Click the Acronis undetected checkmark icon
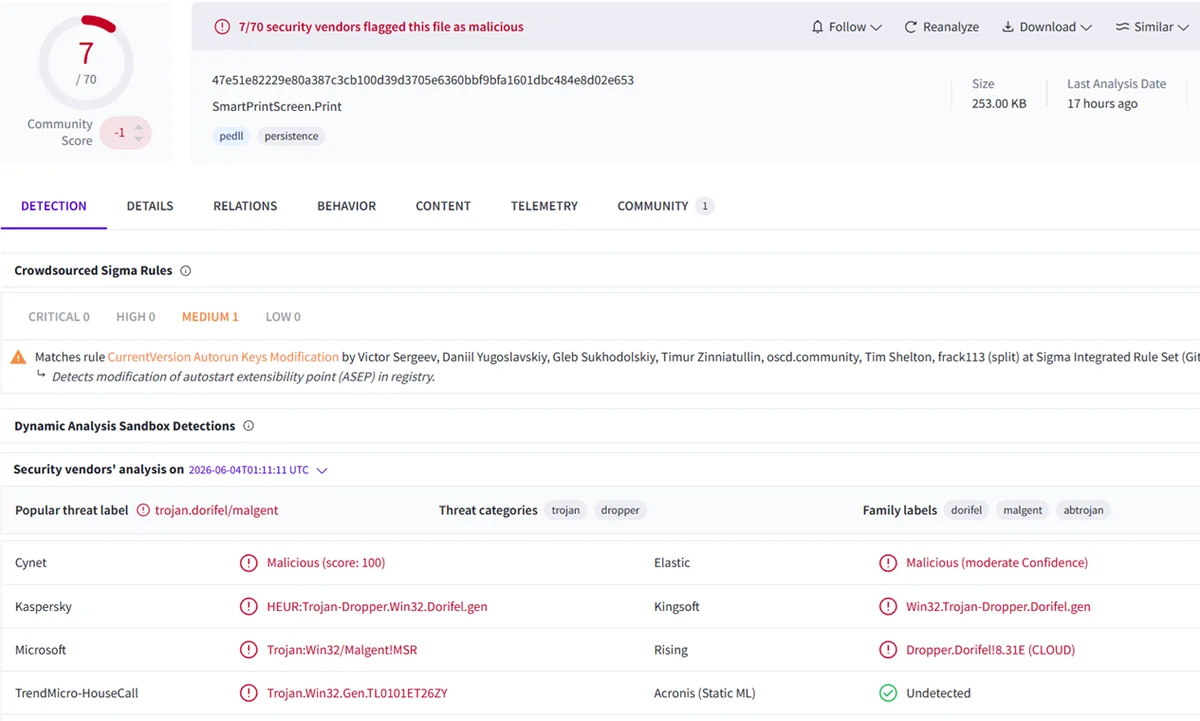This screenshot has height=721, width=1200. point(888,693)
